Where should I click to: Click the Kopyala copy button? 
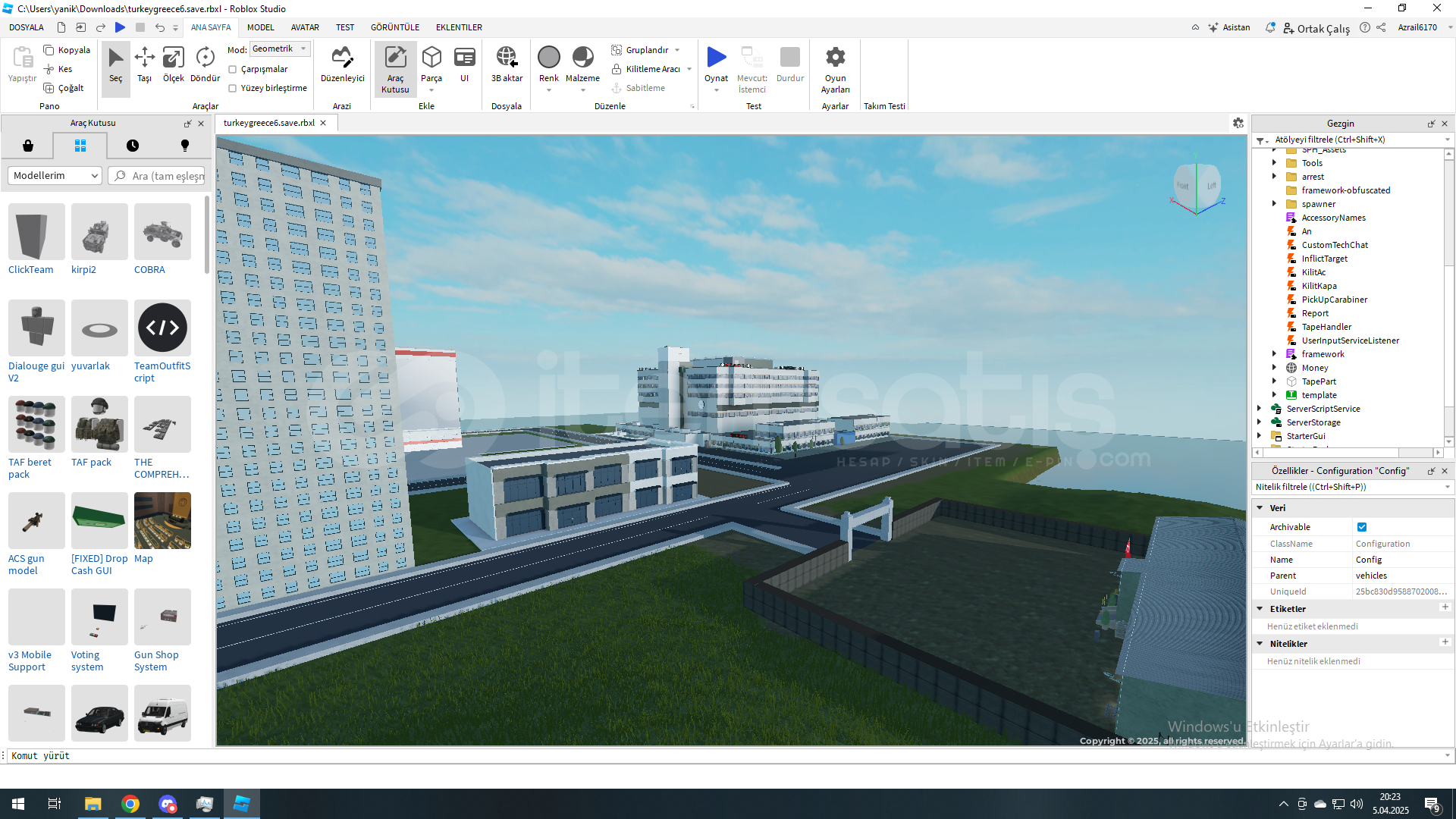pos(67,50)
